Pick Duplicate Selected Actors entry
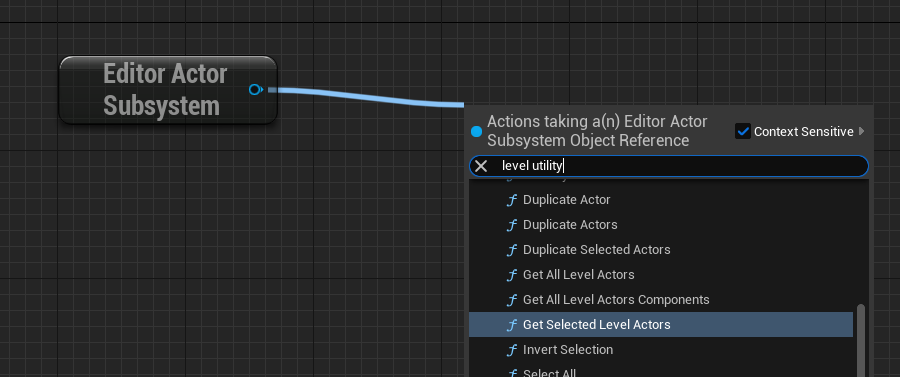This screenshot has width=900, height=377. [661, 250]
